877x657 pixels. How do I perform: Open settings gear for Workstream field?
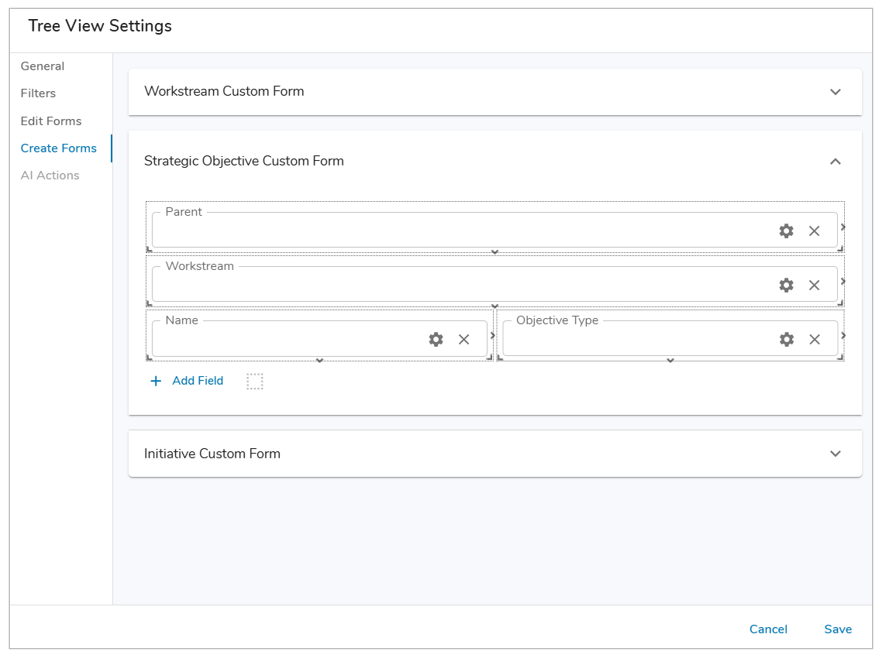[x=786, y=285]
